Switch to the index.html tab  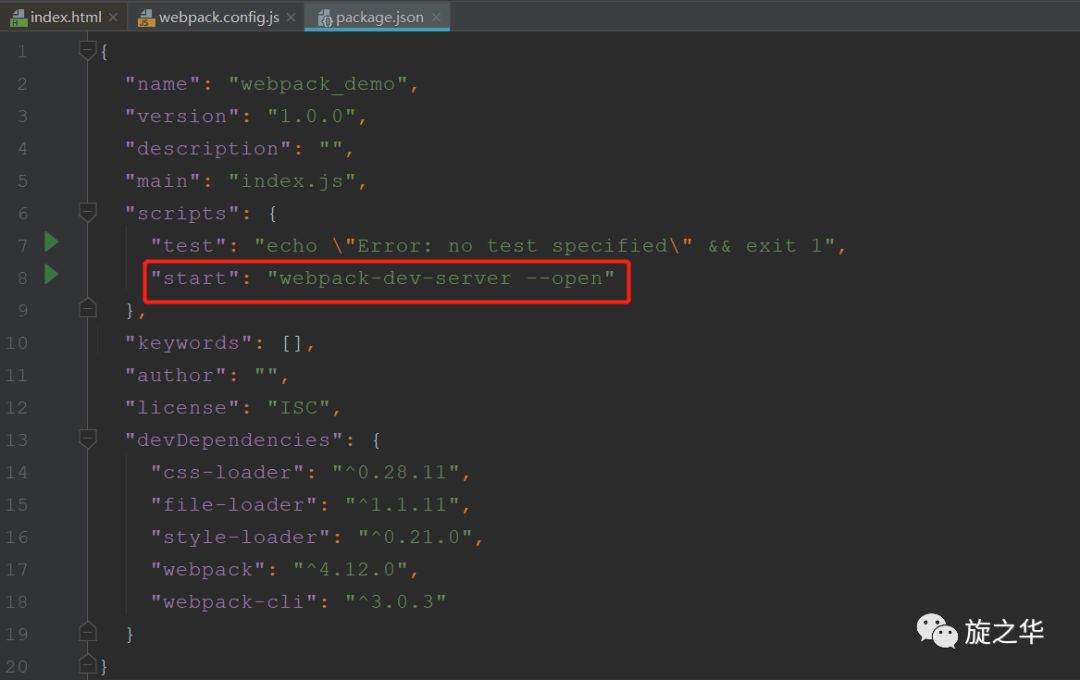(65, 17)
